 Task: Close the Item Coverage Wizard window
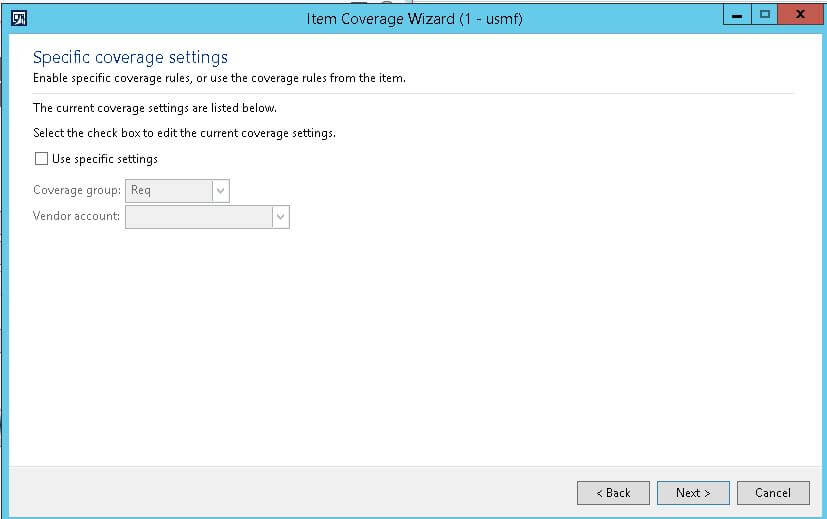(x=800, y=16)
